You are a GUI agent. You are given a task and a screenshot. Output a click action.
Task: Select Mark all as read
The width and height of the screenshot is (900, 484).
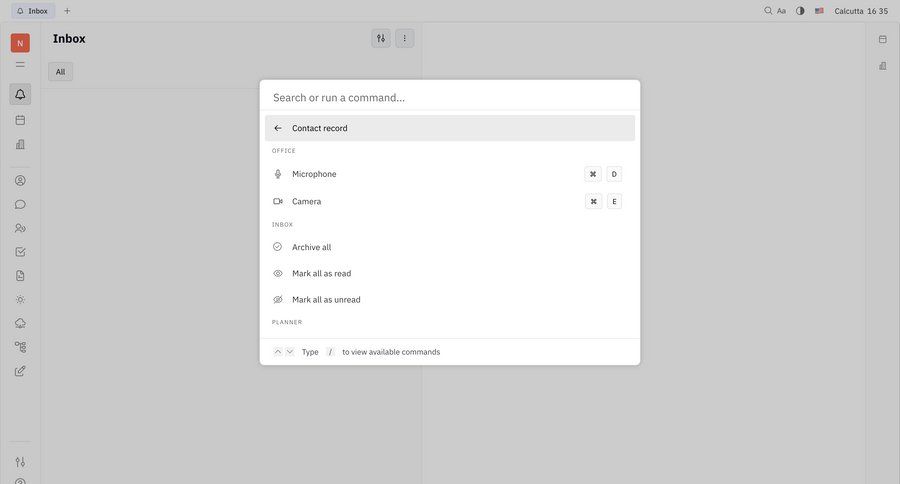321,273
